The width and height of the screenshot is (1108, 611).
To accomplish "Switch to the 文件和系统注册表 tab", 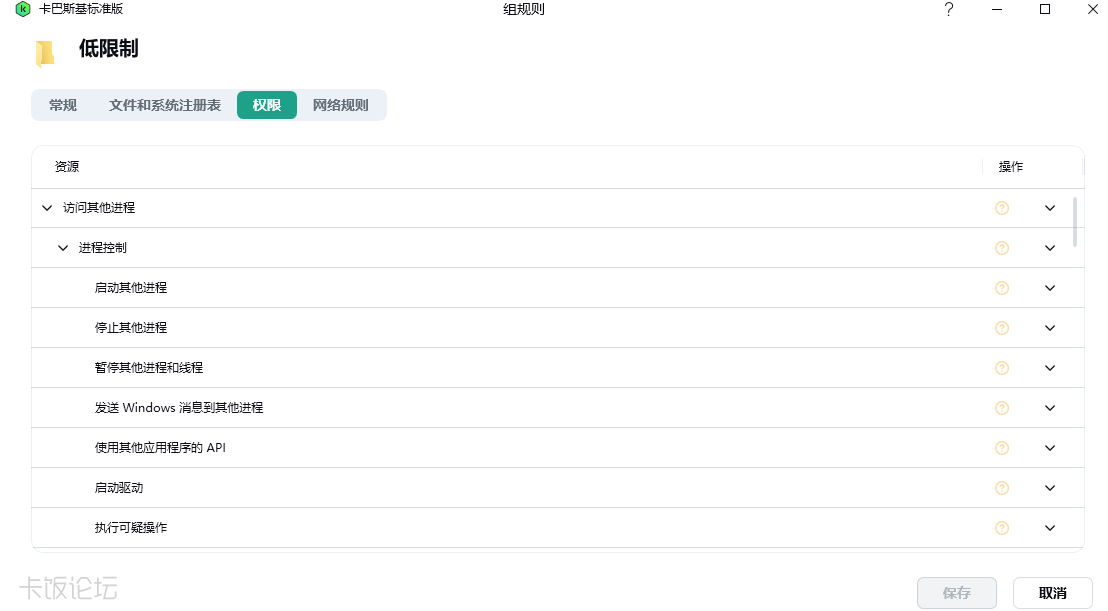I will [165, 105].
